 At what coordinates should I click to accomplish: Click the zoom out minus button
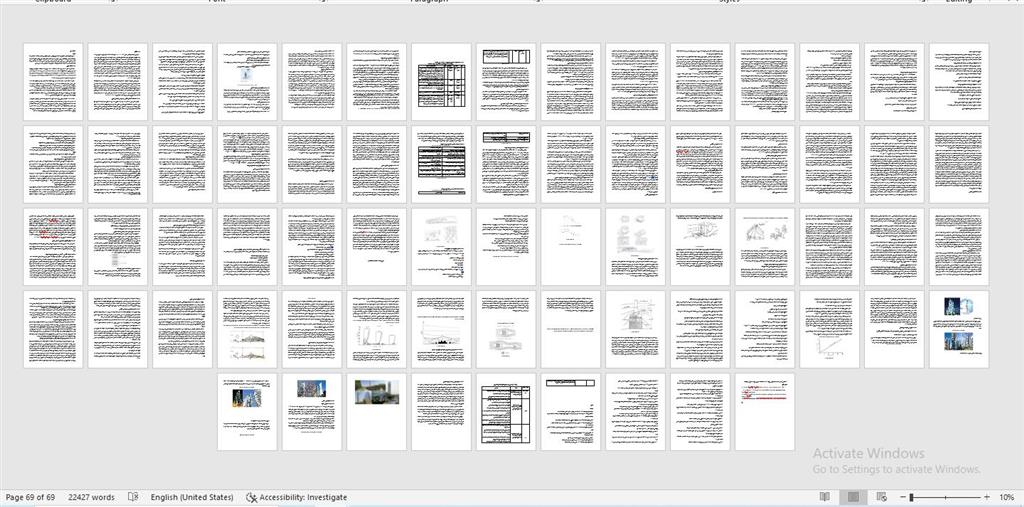(903, 497)
